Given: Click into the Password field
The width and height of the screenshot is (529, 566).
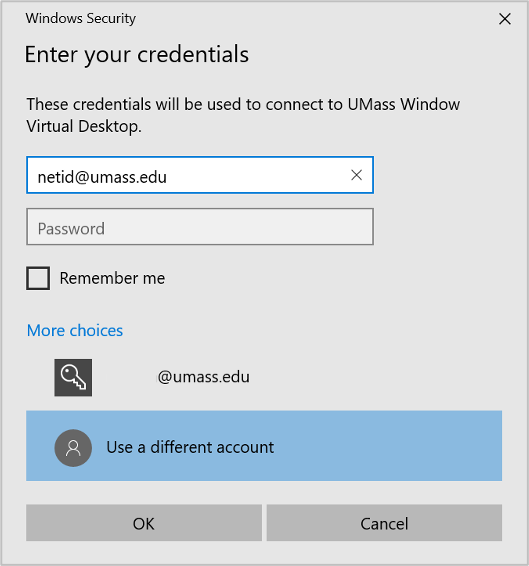Looking at the screenshot, I should tap(200, 227).
